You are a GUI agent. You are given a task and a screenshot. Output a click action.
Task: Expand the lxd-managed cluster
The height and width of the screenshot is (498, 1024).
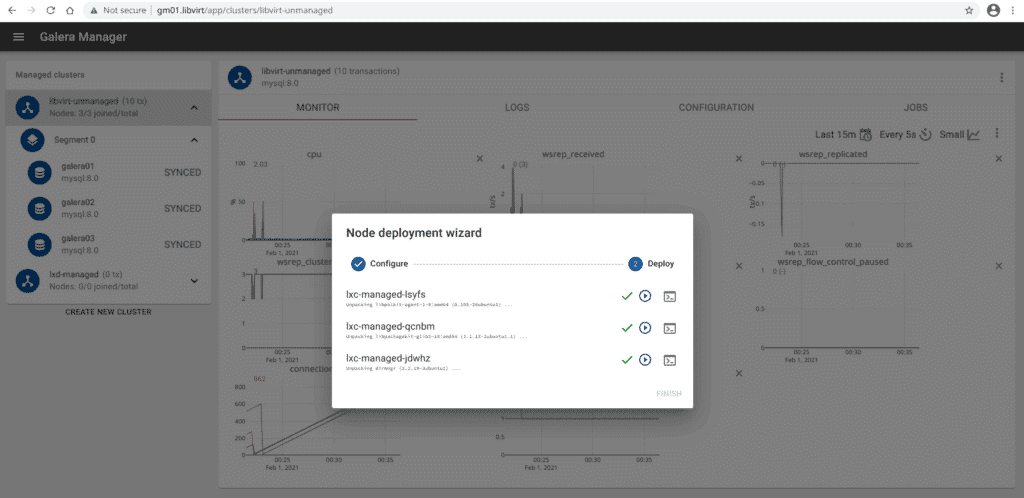[x=194, y=281]
